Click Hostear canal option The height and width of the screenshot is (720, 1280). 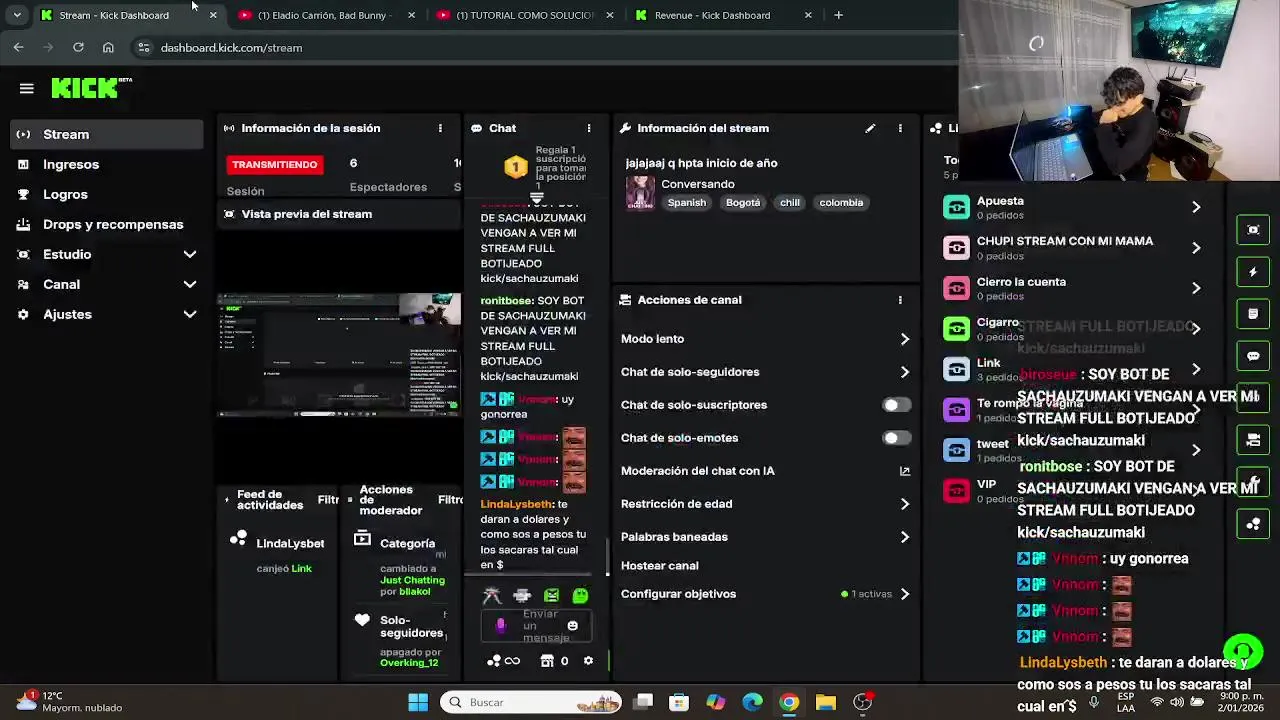click(x=660, y=566)
